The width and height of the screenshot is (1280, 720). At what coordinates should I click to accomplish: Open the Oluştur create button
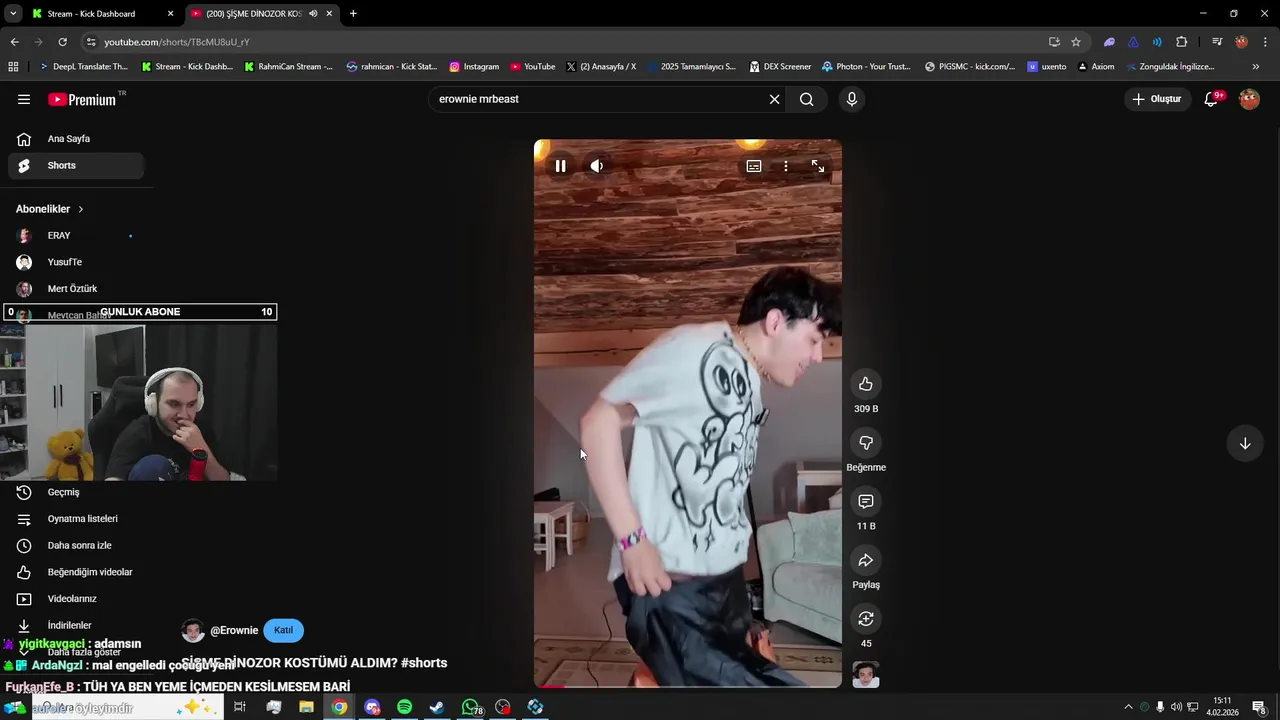[x=1157, y=99]
